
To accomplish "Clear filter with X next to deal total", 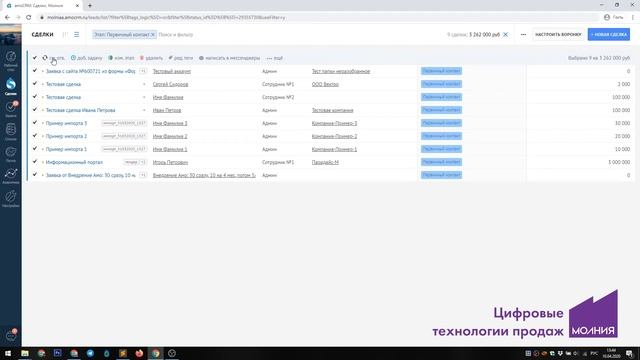I will (x=505, y=35).
